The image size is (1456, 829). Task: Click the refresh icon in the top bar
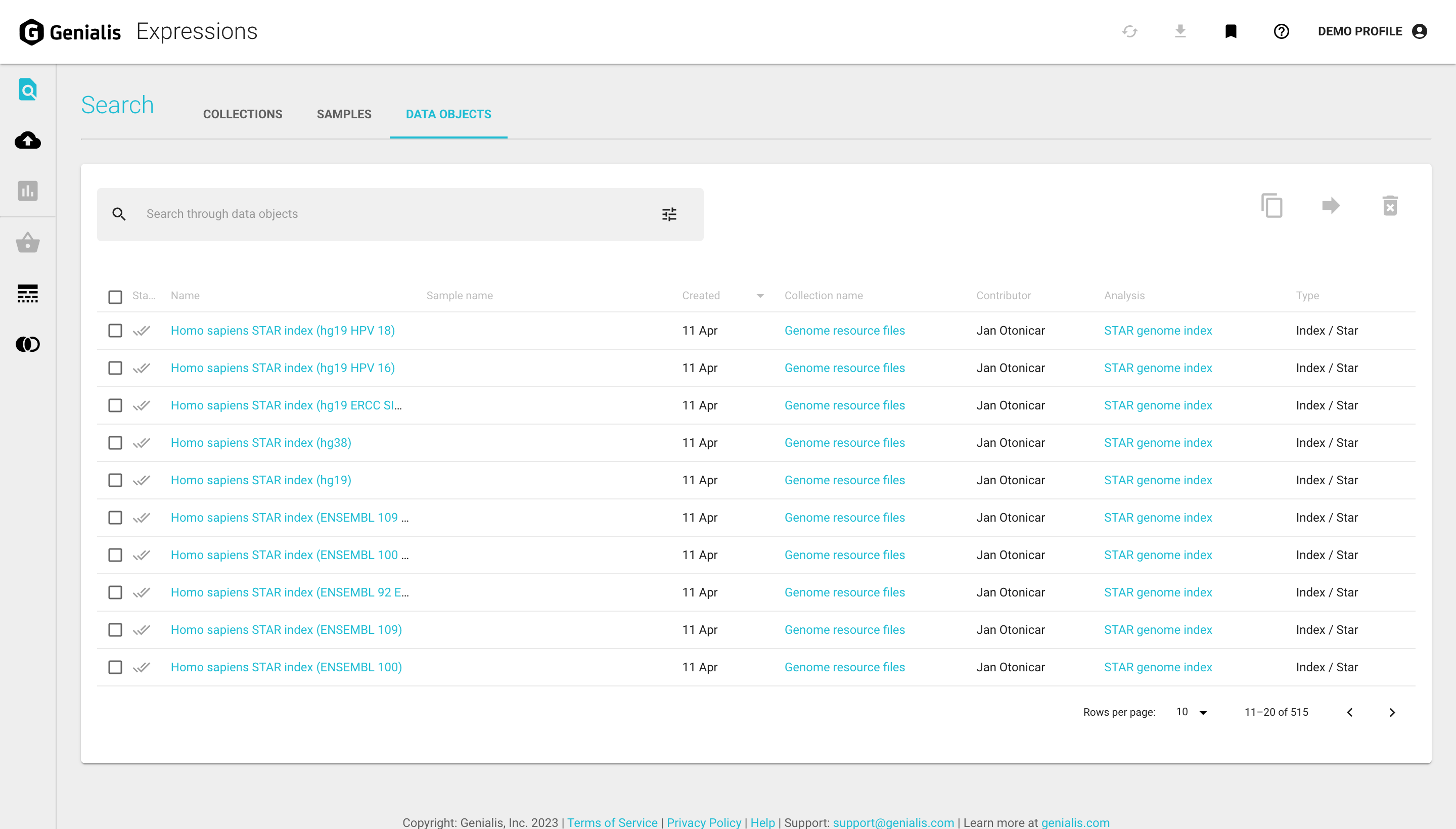tap(1130, 31)
